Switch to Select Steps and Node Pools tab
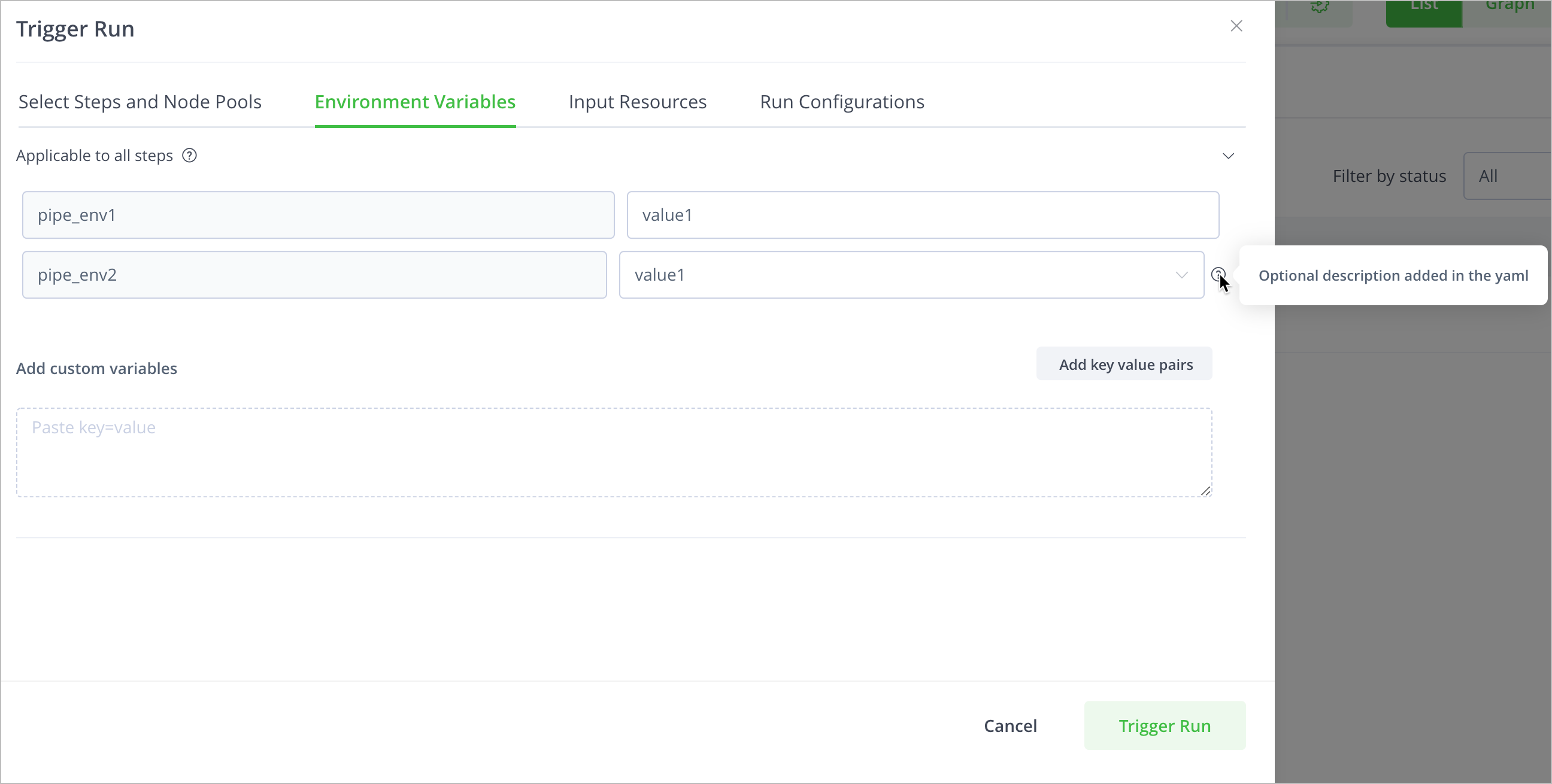Screen dimensions: 1552x784 coord(140,102)
